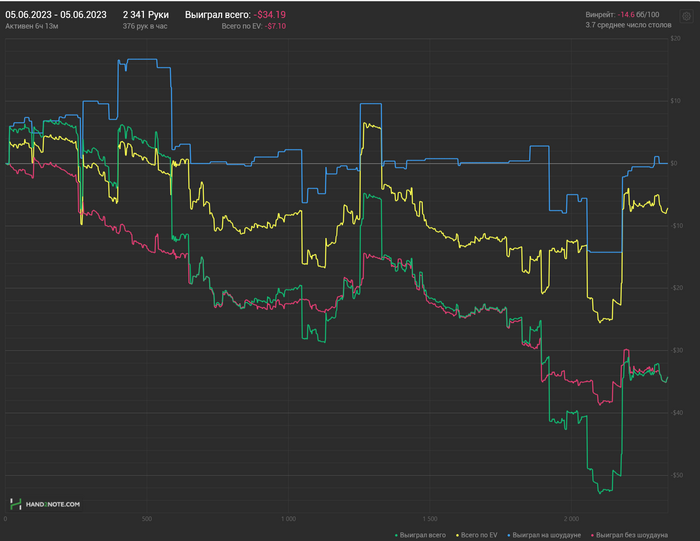Click the 1 000 x-axis label
Screen dimensions: 700x541
(x=288, y=519)
